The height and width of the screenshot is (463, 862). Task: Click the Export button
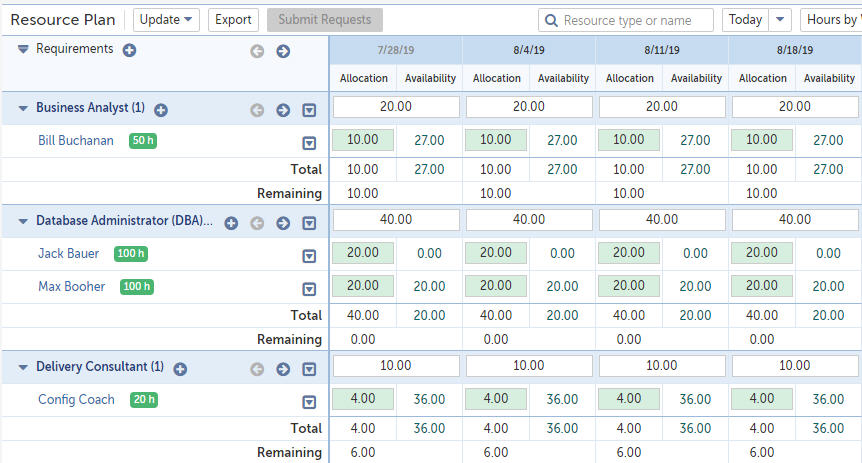tap(234, 20)
